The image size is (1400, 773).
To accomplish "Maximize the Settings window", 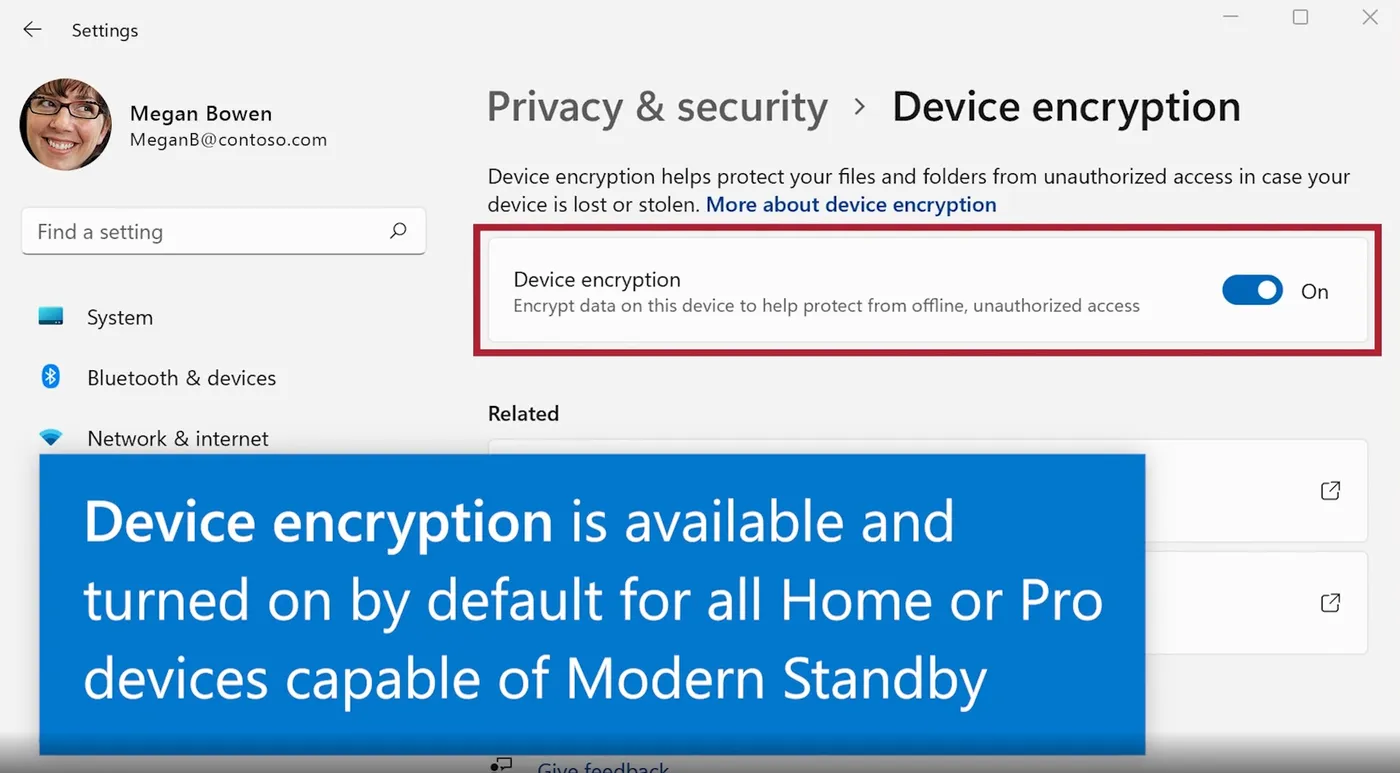I will click(1300, 17).
